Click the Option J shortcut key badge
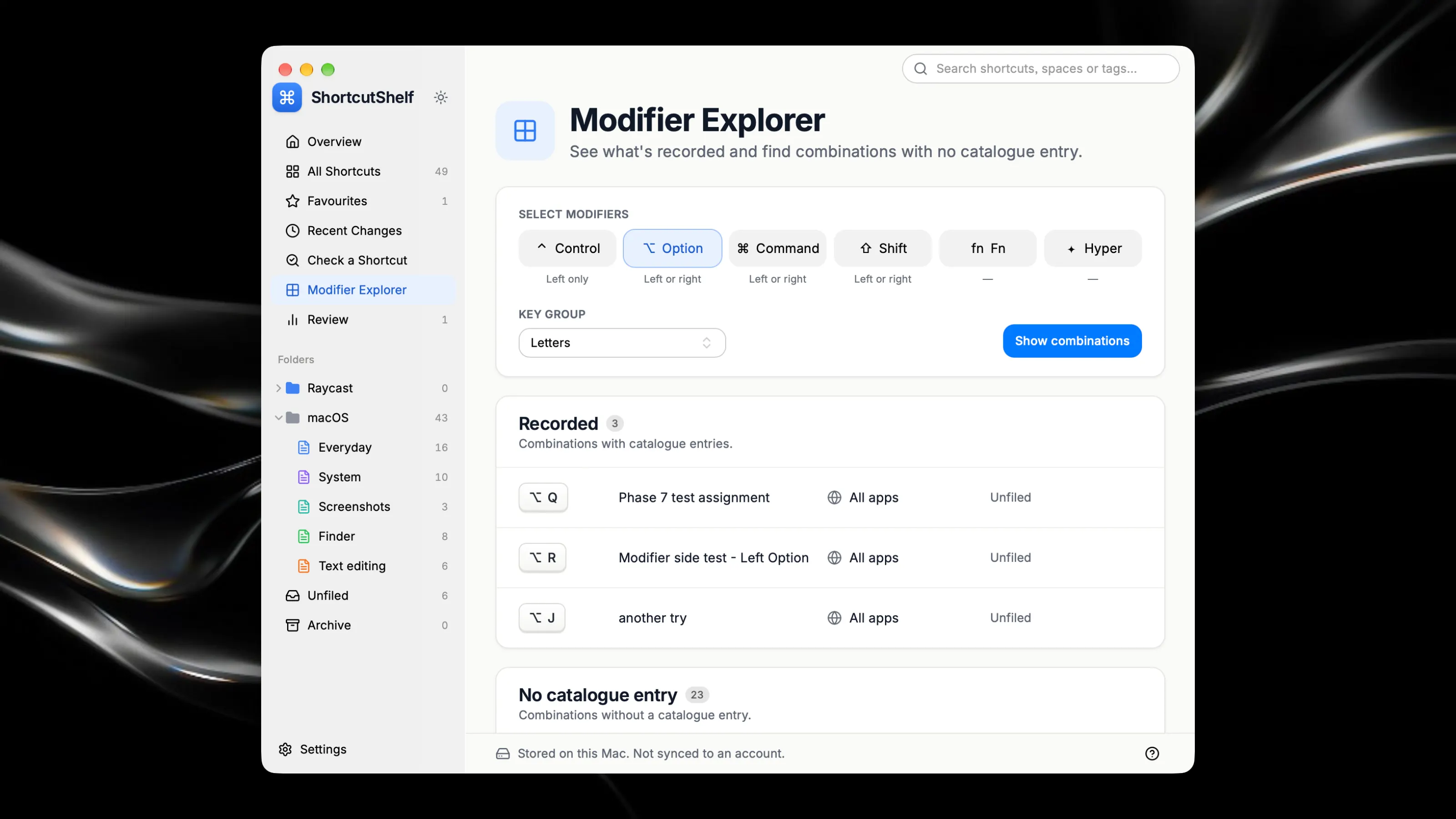The height and width of the screenshot is (819, 1456). tap(541, 618)
